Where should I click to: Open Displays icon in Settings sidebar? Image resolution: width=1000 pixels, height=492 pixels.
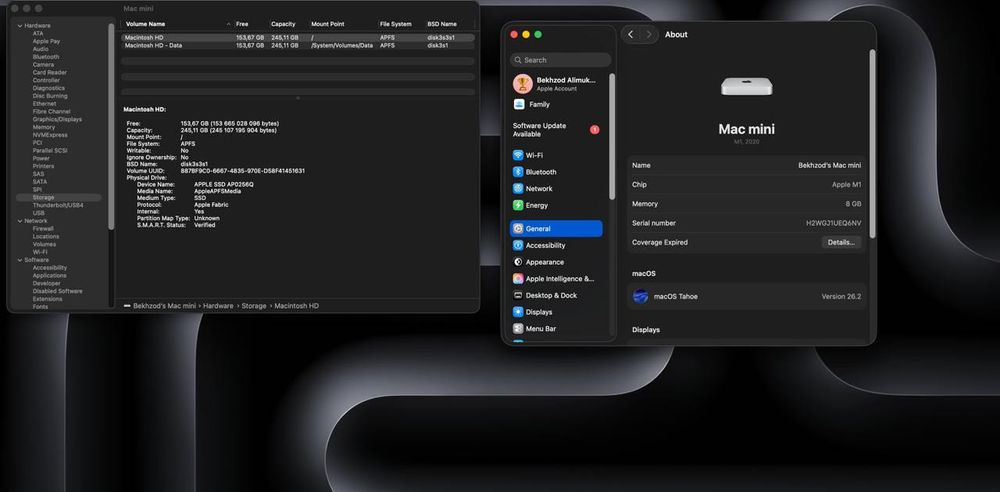[x=518, y=312]
